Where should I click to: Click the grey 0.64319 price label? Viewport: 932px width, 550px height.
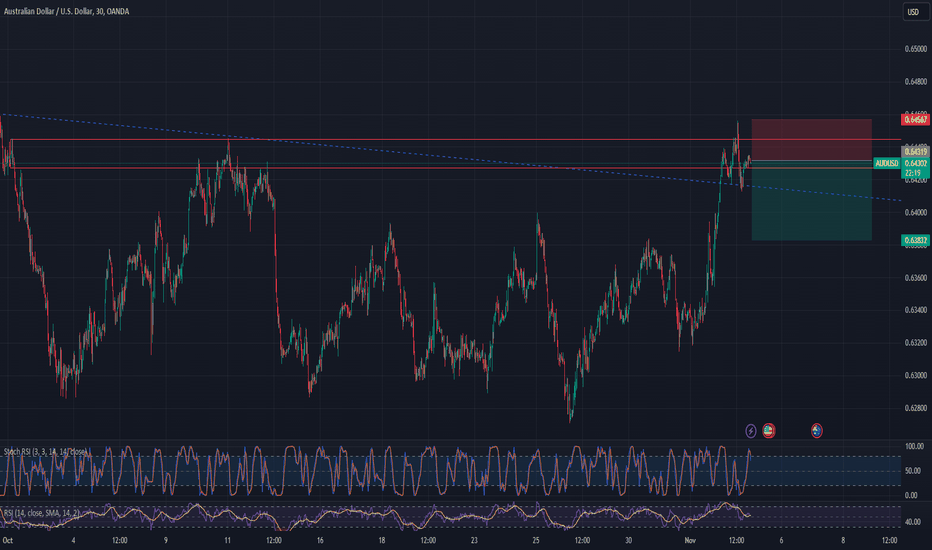click(915, 152)
